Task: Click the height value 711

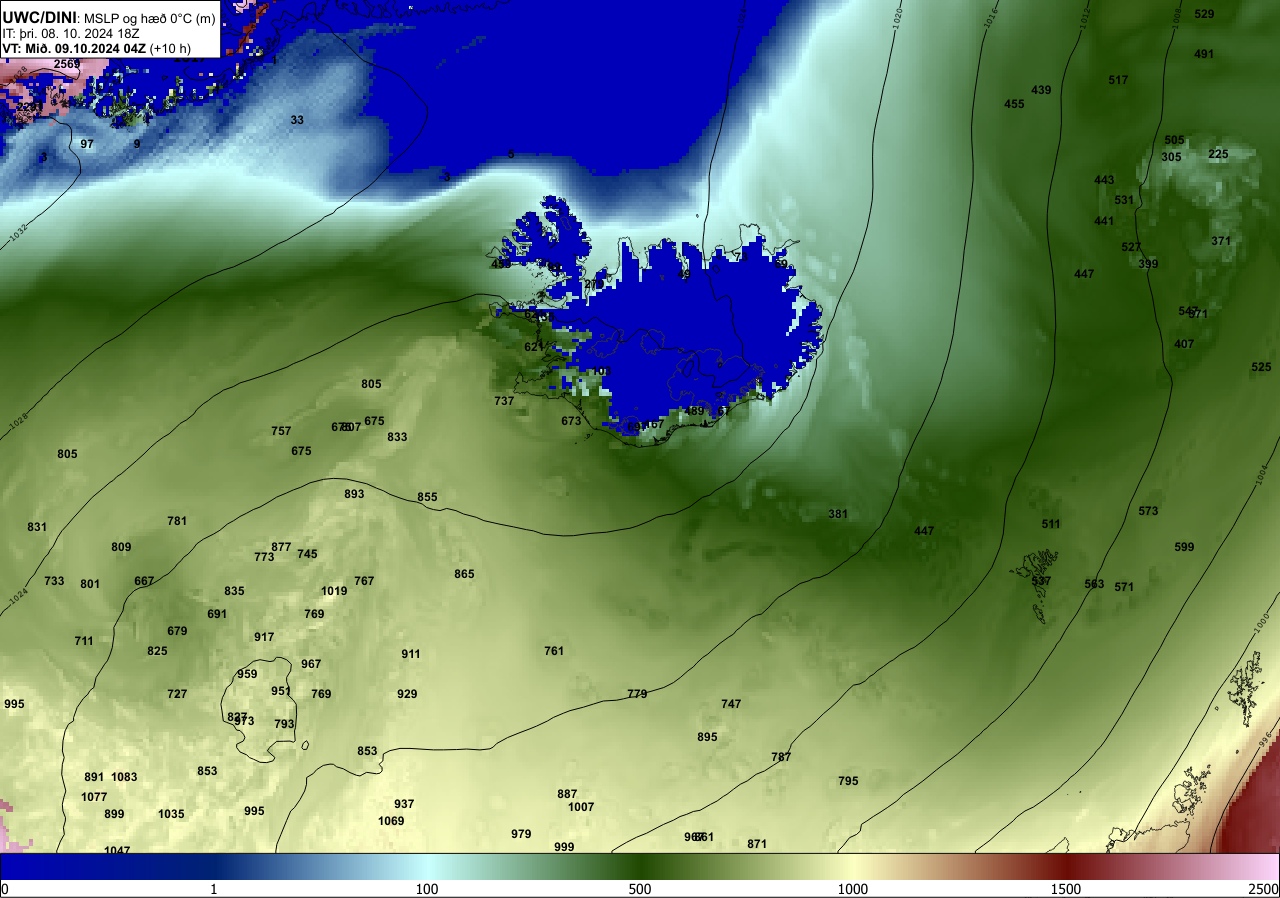Action: (84, 641)
